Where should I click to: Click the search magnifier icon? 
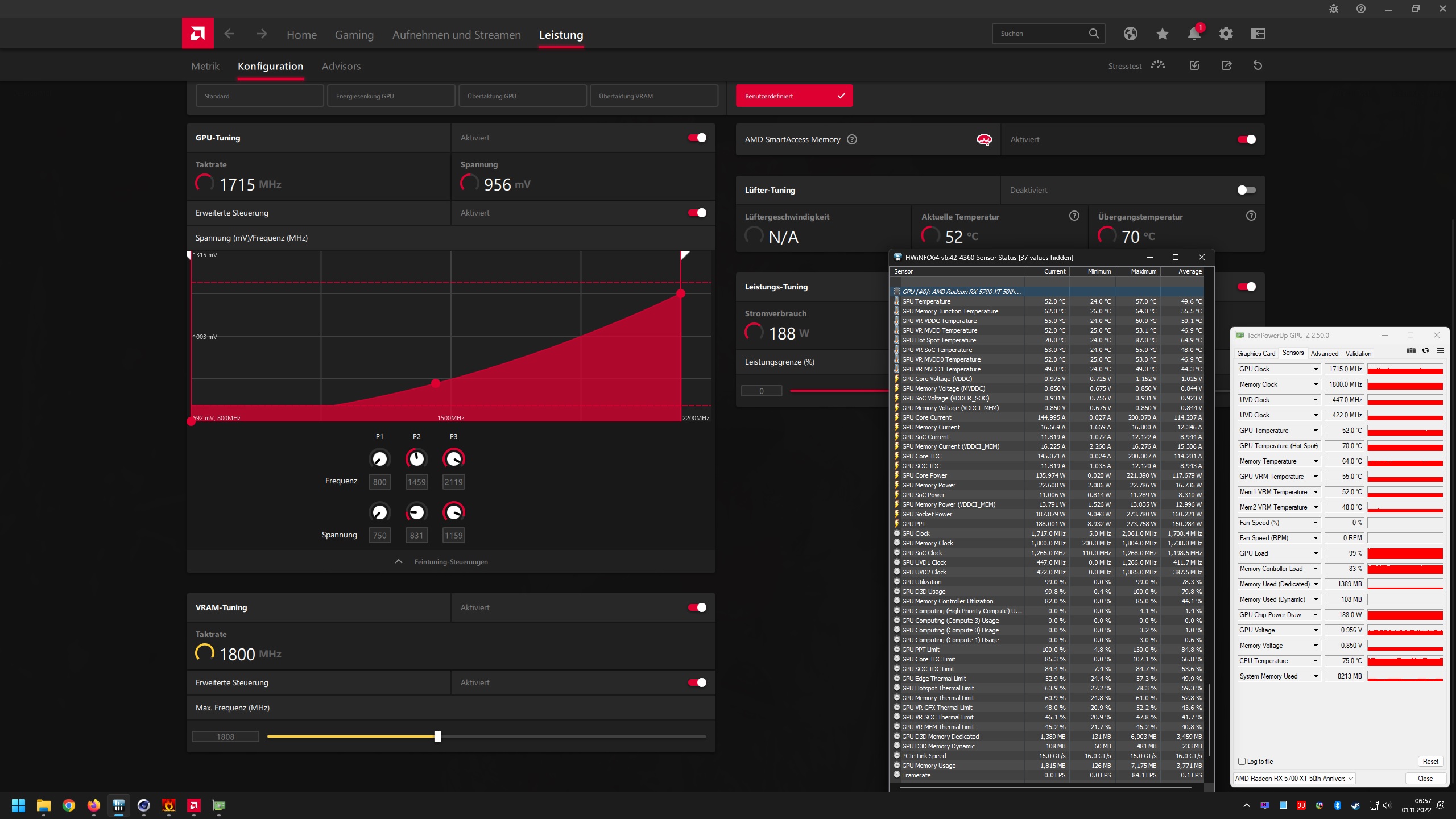coord(1094,34)
